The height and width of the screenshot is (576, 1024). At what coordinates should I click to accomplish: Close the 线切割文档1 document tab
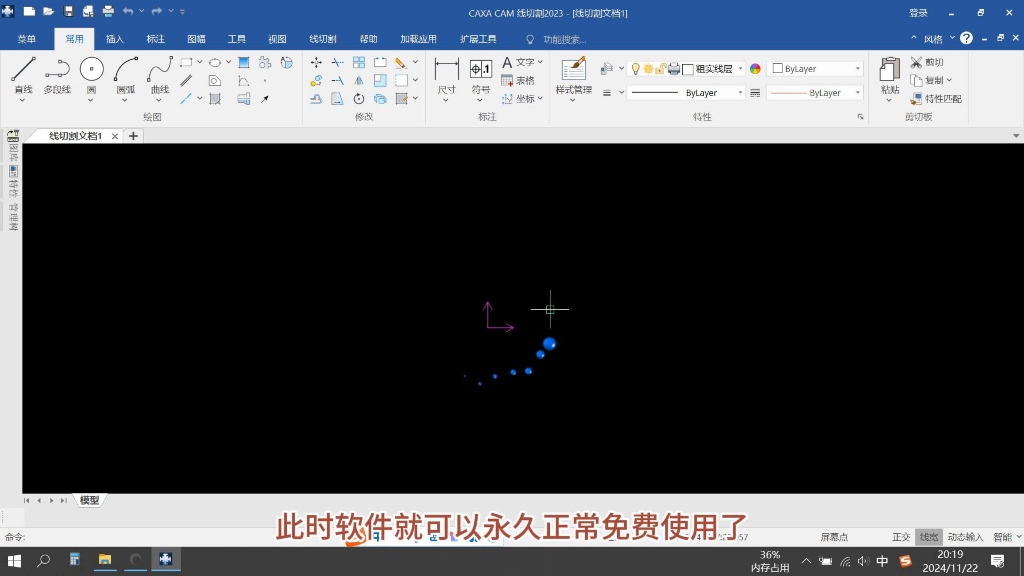pyautogui.click(x=115, y=136)
